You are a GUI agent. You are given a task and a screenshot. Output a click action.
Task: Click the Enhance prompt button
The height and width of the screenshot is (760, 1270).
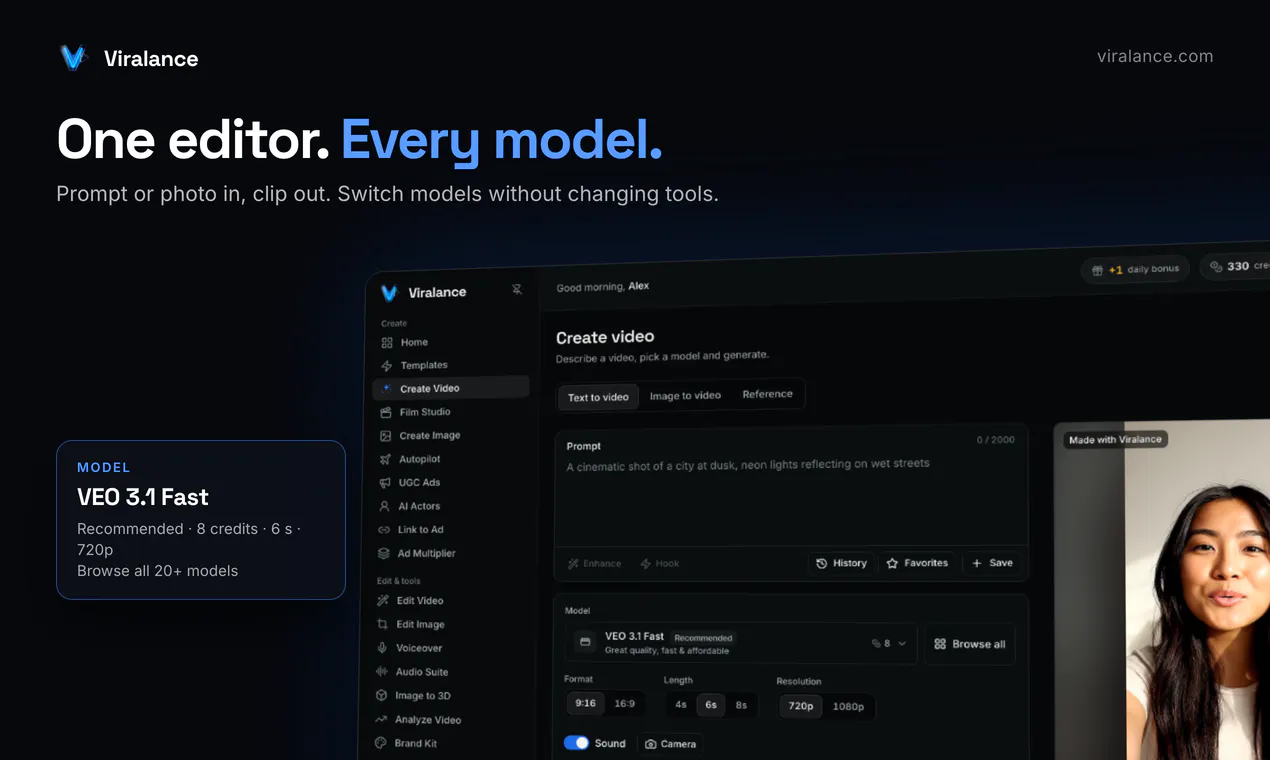pos(594,564)
